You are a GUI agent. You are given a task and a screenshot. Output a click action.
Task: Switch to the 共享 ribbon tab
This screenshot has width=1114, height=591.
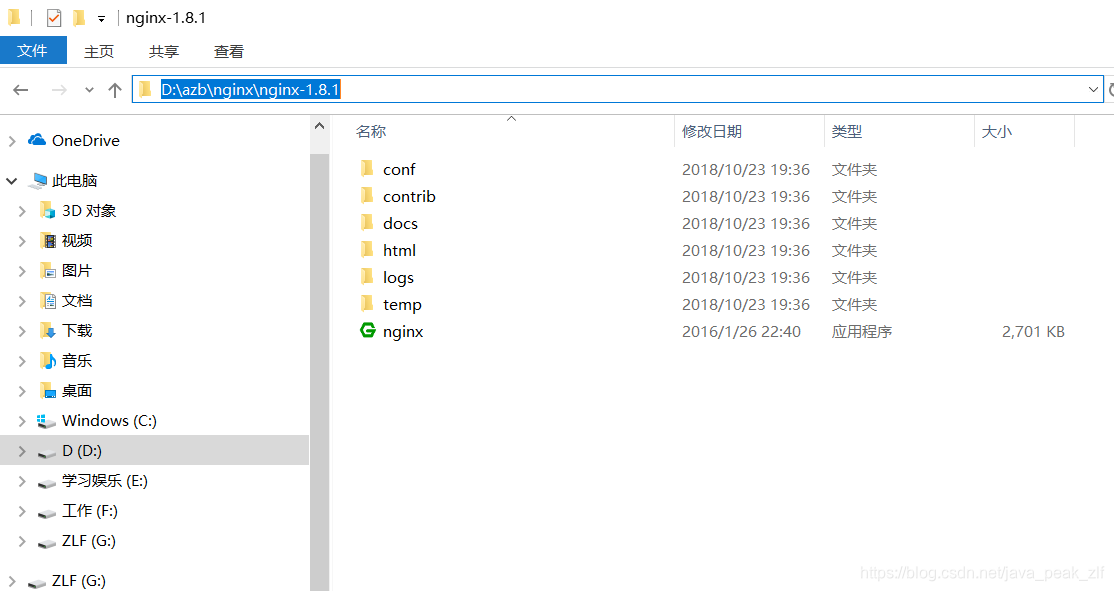[x=164, y=51]
